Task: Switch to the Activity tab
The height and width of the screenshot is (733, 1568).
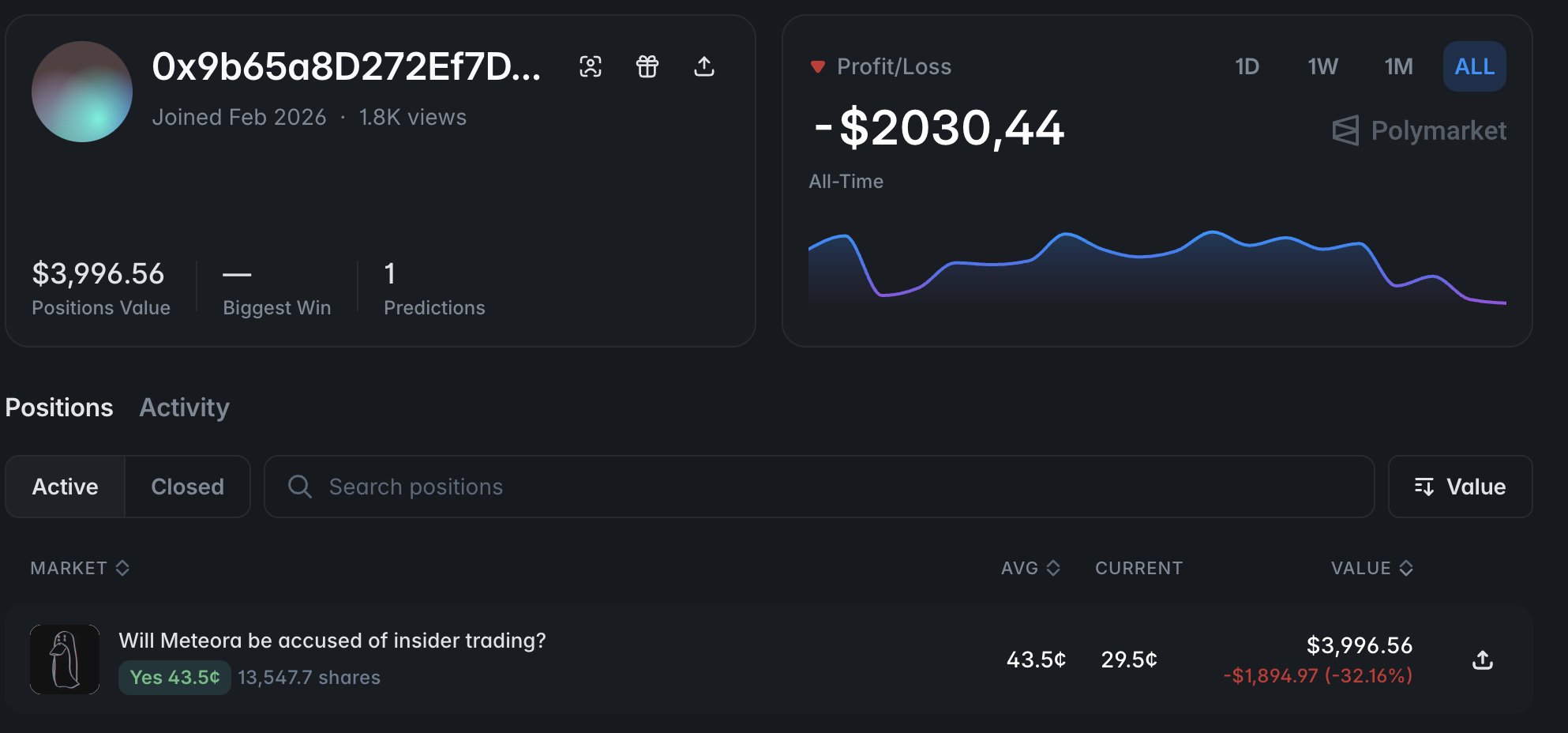Action: (x=184, y=408)
